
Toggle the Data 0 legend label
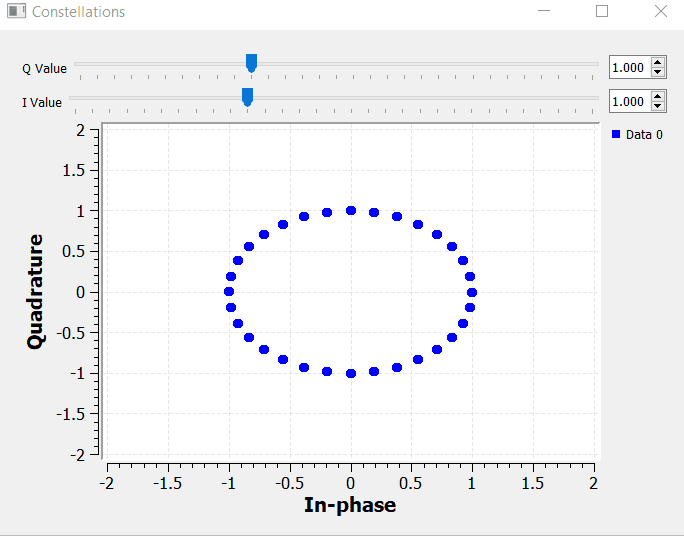644,135
